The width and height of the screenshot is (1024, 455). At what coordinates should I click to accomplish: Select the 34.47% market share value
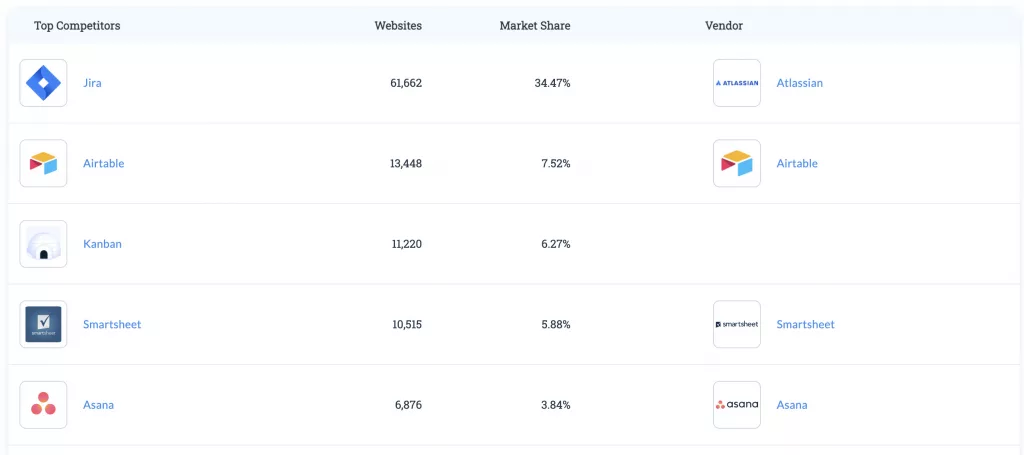pyautogui.click(x=552, y=83)
